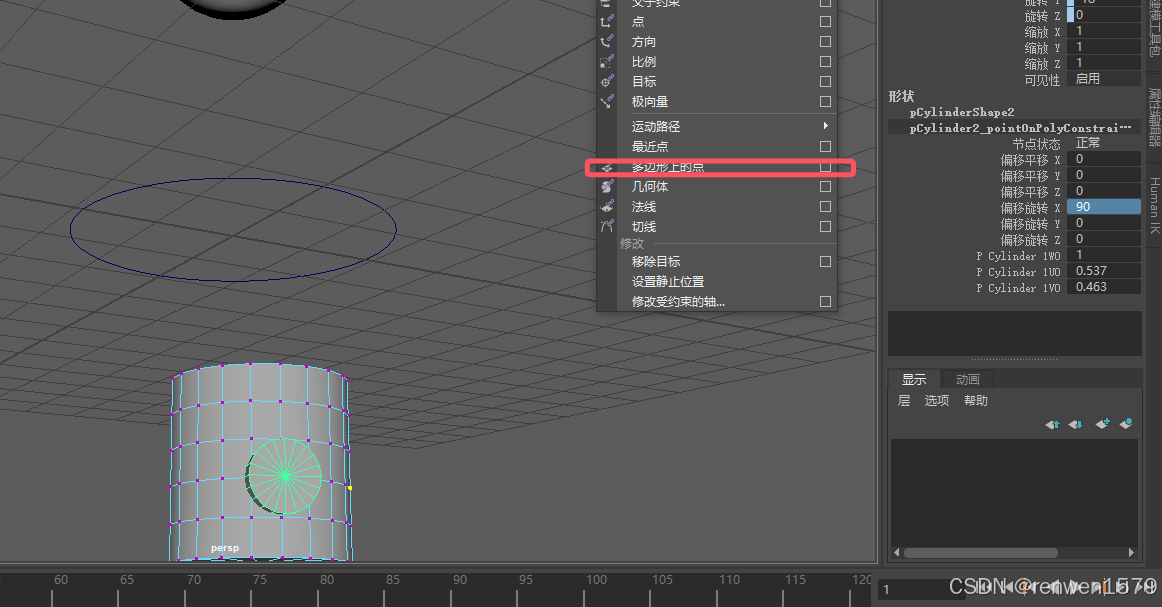Open the 帮助 menu in layer editor
Screen dimensions: 1162x607
coord(976,401)
